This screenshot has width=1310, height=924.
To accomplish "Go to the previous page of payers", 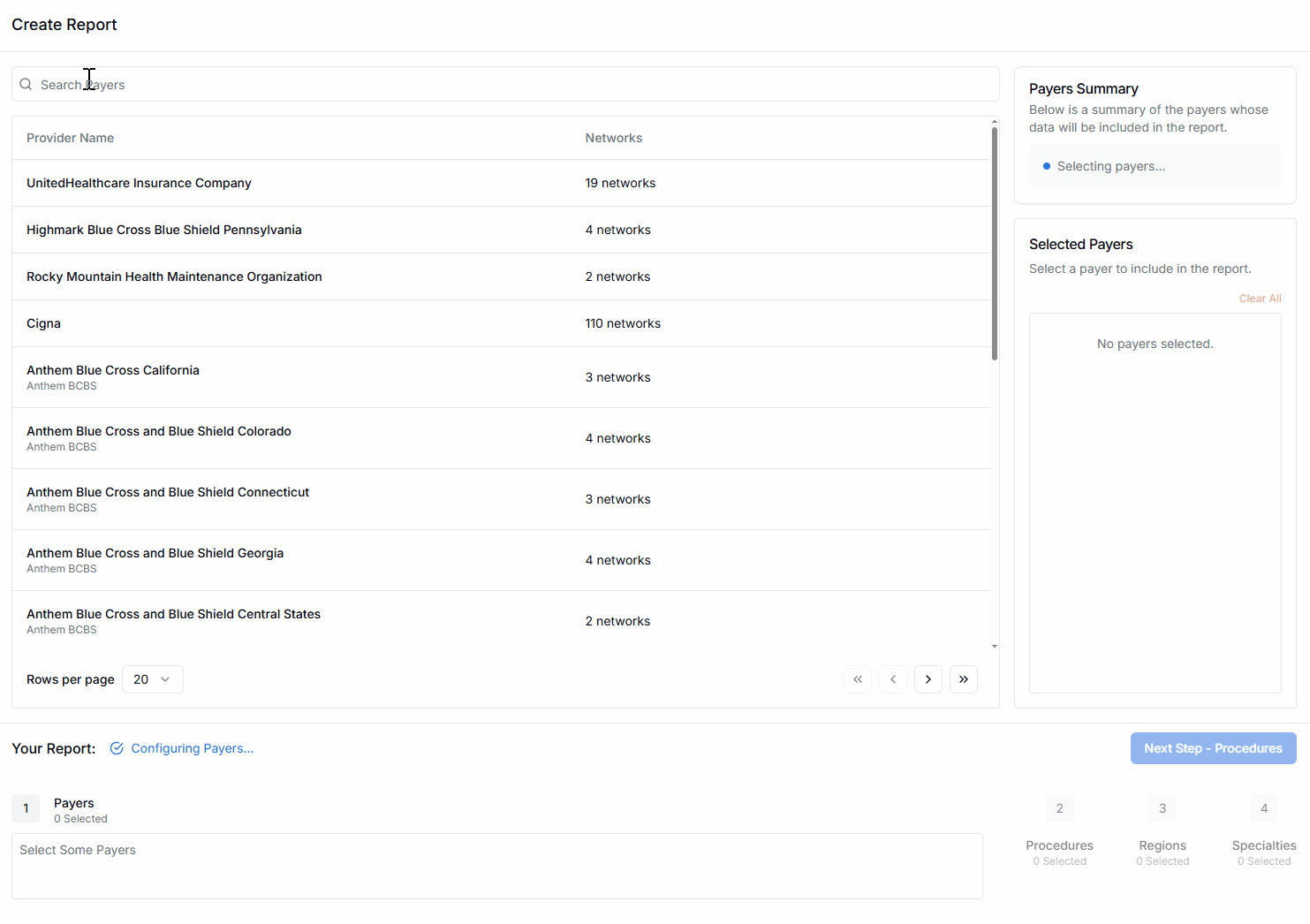I will click(893, 679).
